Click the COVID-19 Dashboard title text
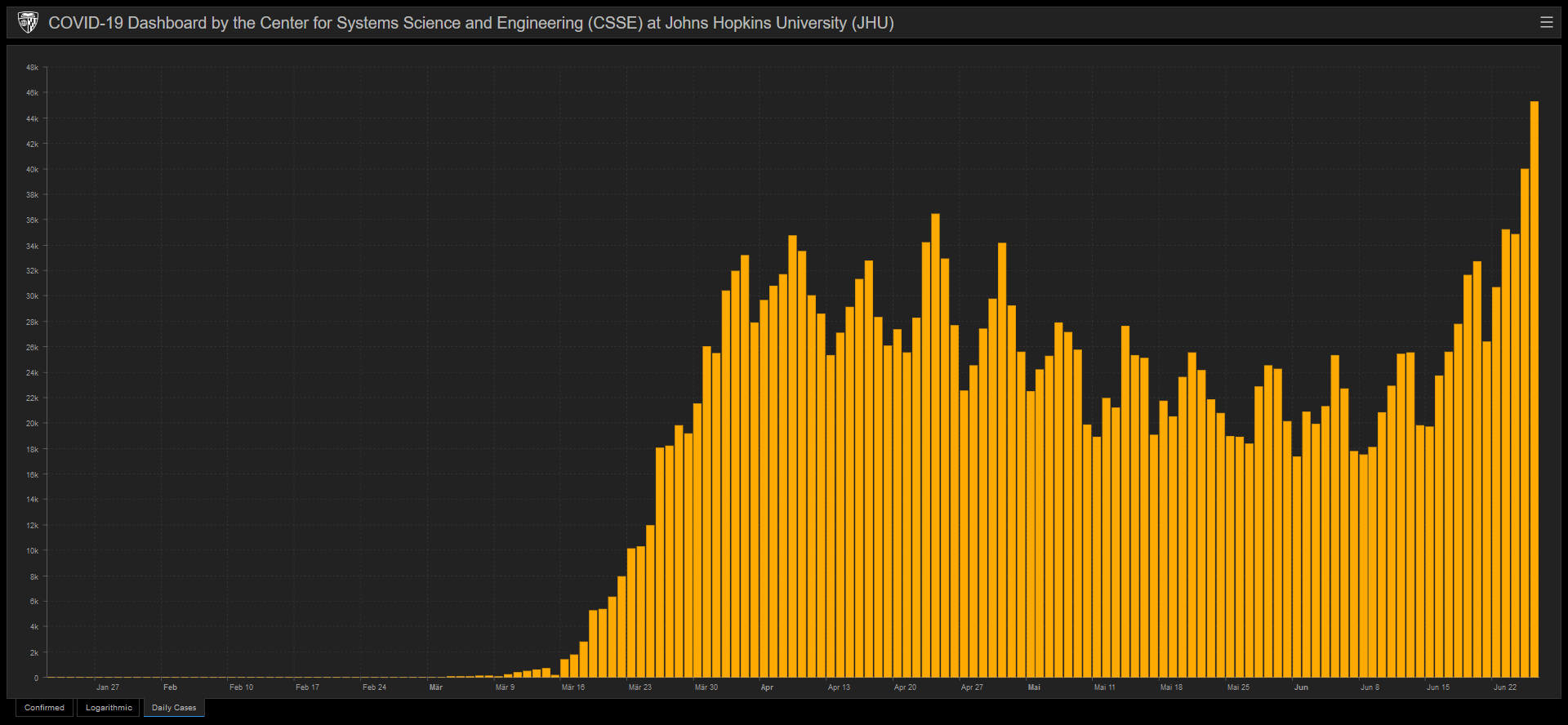 [470, 23]
